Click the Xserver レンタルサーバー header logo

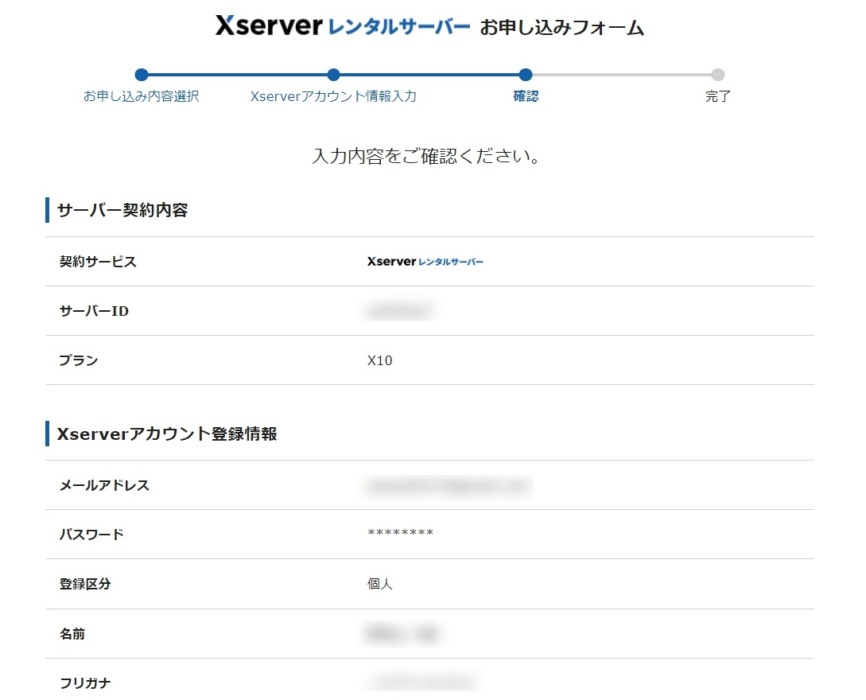(x=342, y=25)
